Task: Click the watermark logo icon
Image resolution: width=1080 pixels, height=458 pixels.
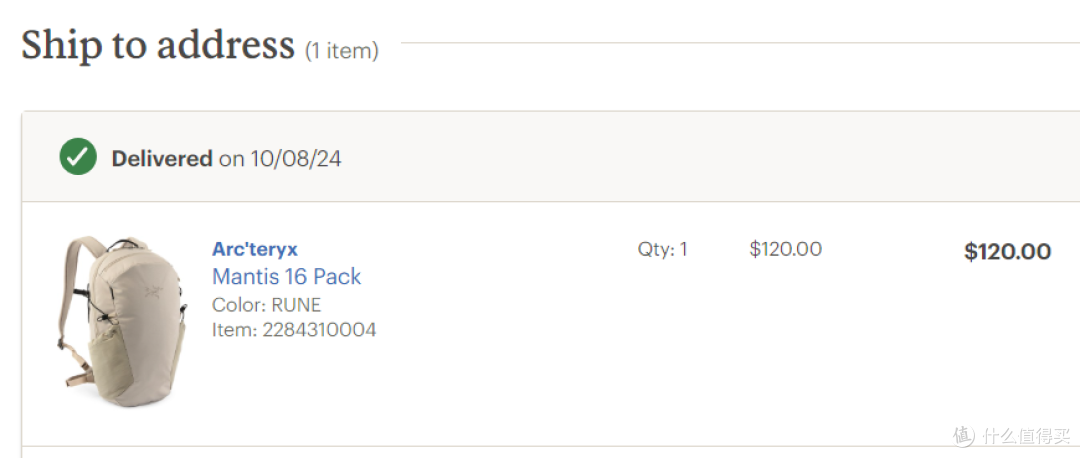Action: (x=964, y=435)
